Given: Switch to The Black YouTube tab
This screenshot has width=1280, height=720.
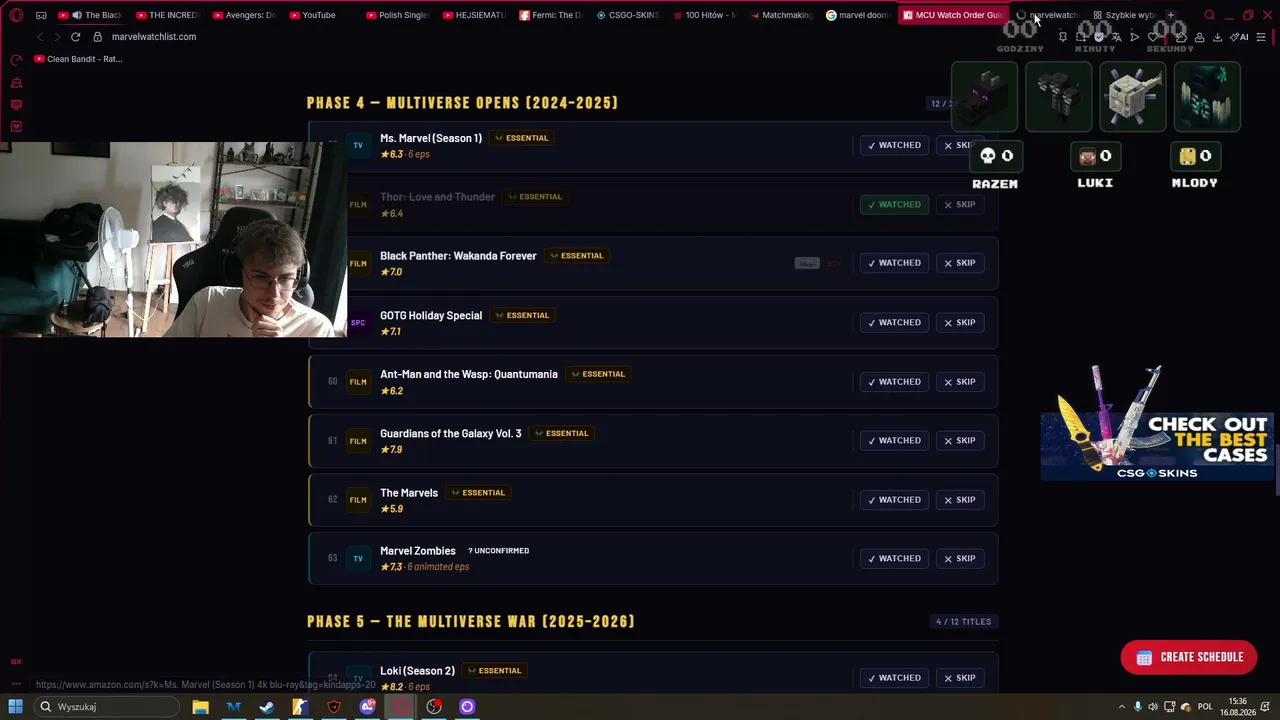Looking at the screenshot, I should pyautogui.click(x=92, y=15).
